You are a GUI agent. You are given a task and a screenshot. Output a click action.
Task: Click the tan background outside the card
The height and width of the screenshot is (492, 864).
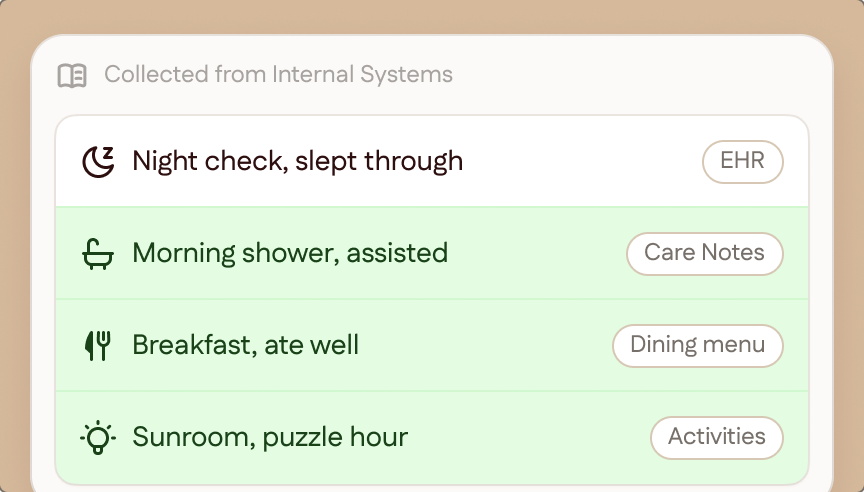[430, 15]
